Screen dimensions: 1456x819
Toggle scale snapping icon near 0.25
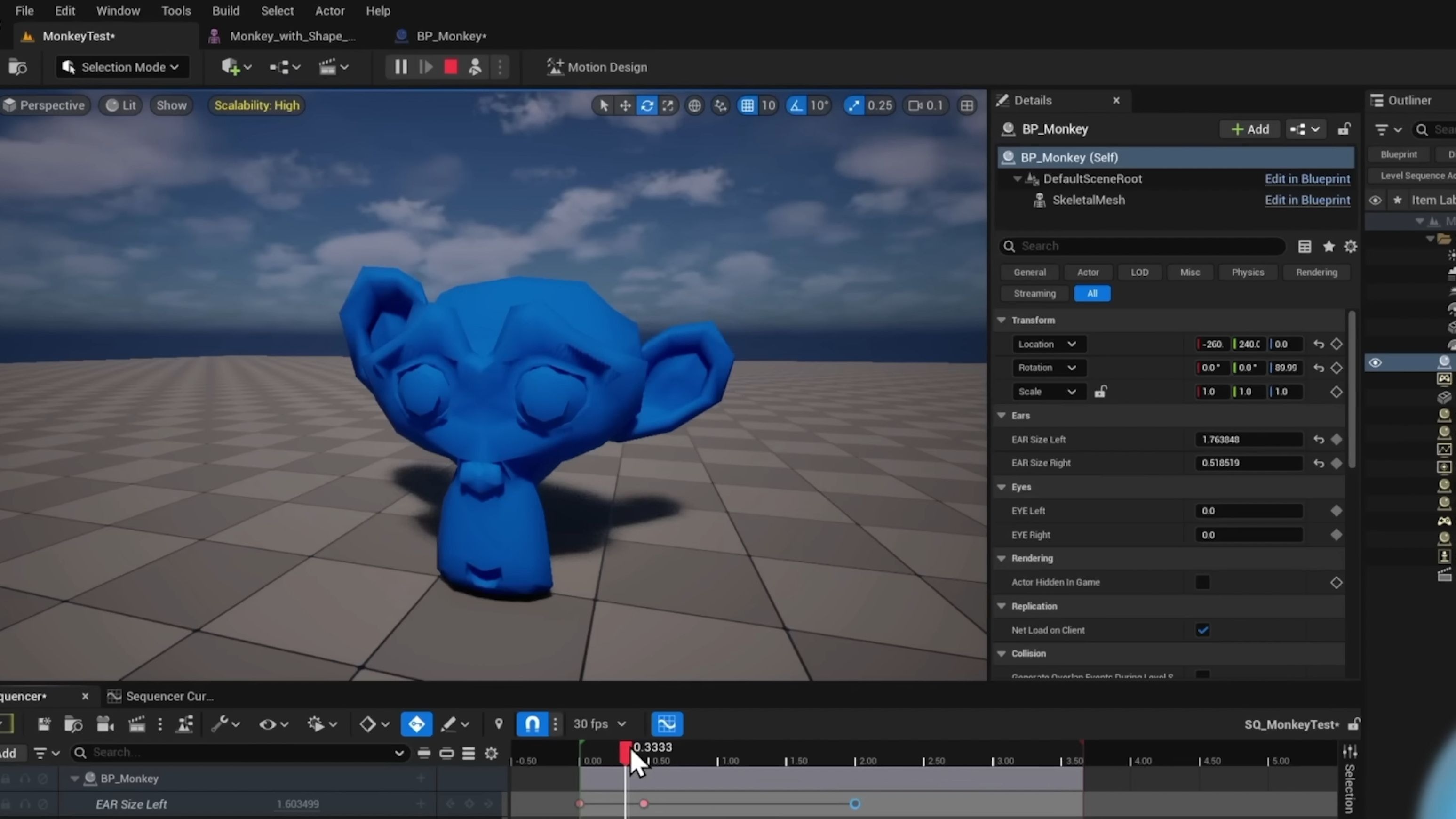tap(853, 105)
